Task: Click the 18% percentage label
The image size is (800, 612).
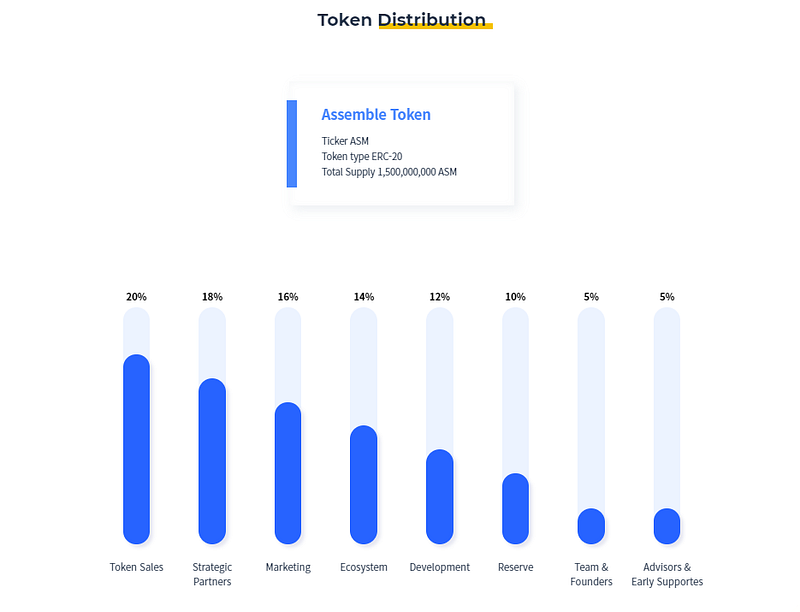Action: click(212, 297)
